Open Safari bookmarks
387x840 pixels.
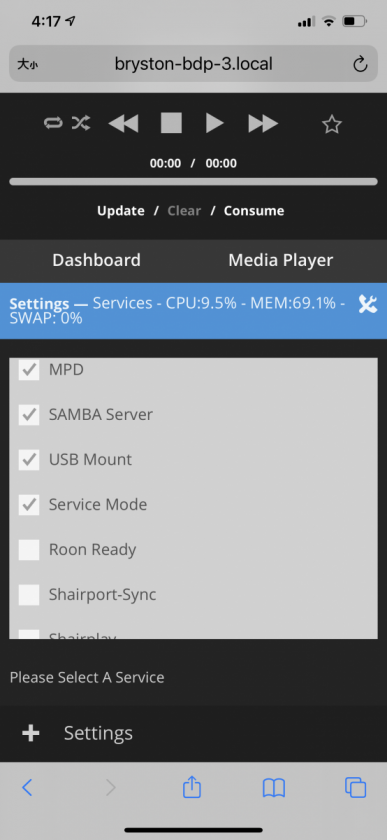coord(273,788)
